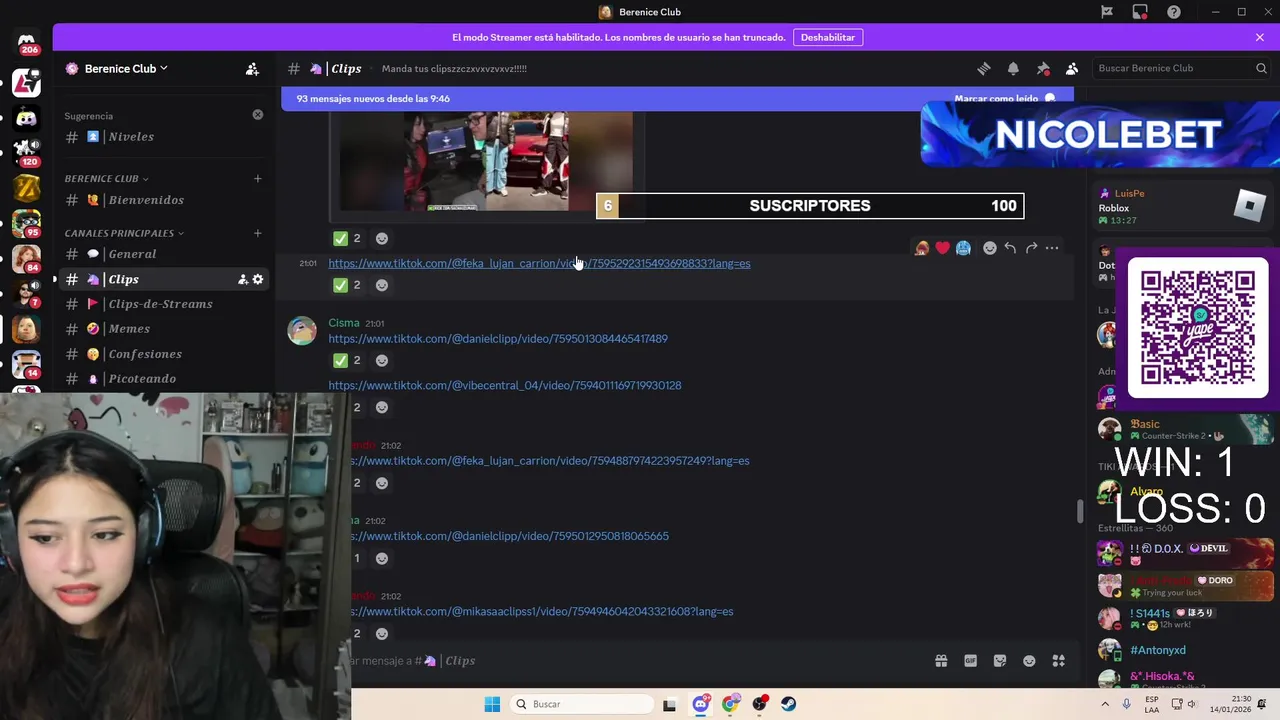Dismiss the Sugerencia suggestion
This screenshot has height=720, width=1280.
pyautogui.click(x=257, y=115)
